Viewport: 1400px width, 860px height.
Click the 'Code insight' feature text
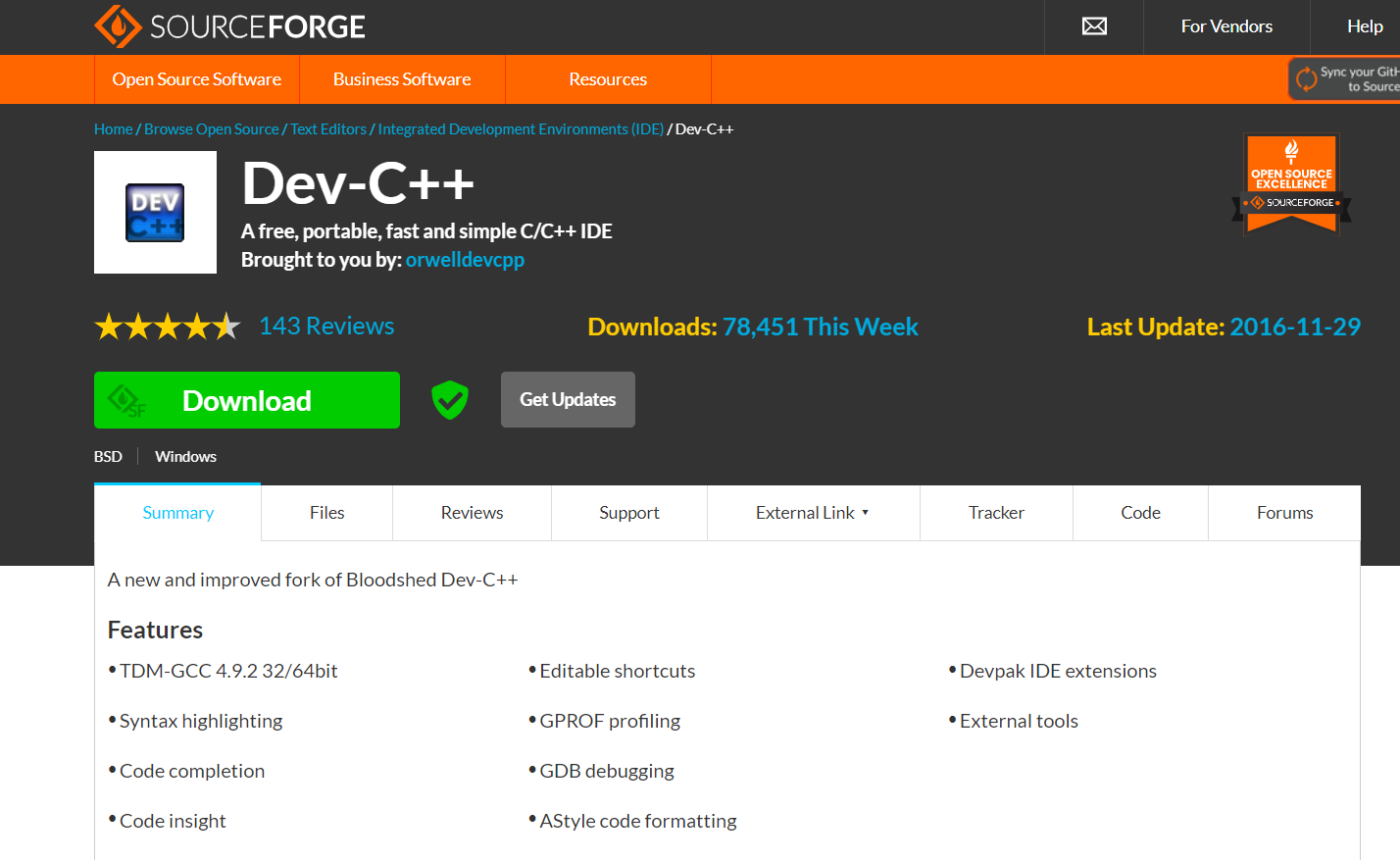[x=173, y=821]
